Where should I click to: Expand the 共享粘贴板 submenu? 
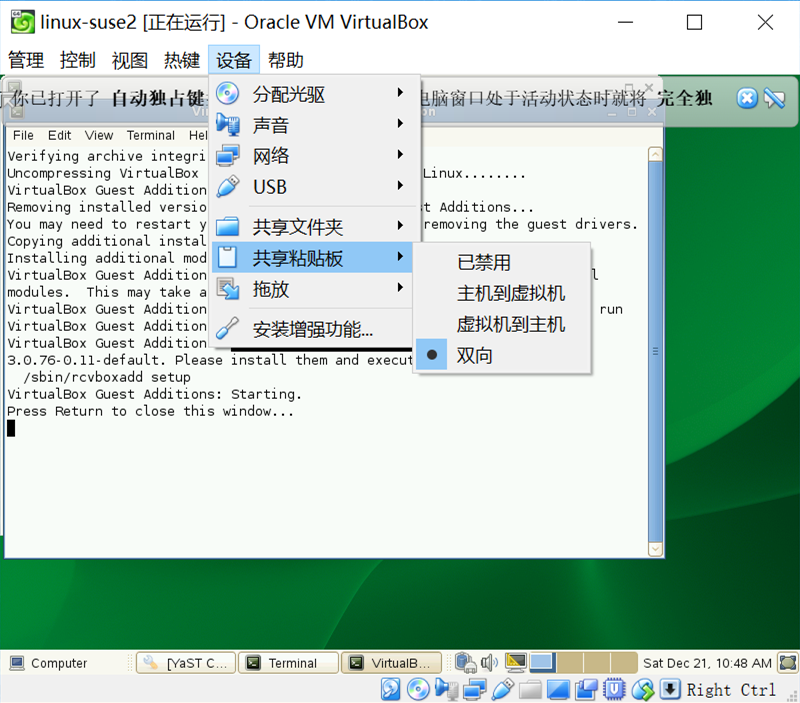(312, 258)
